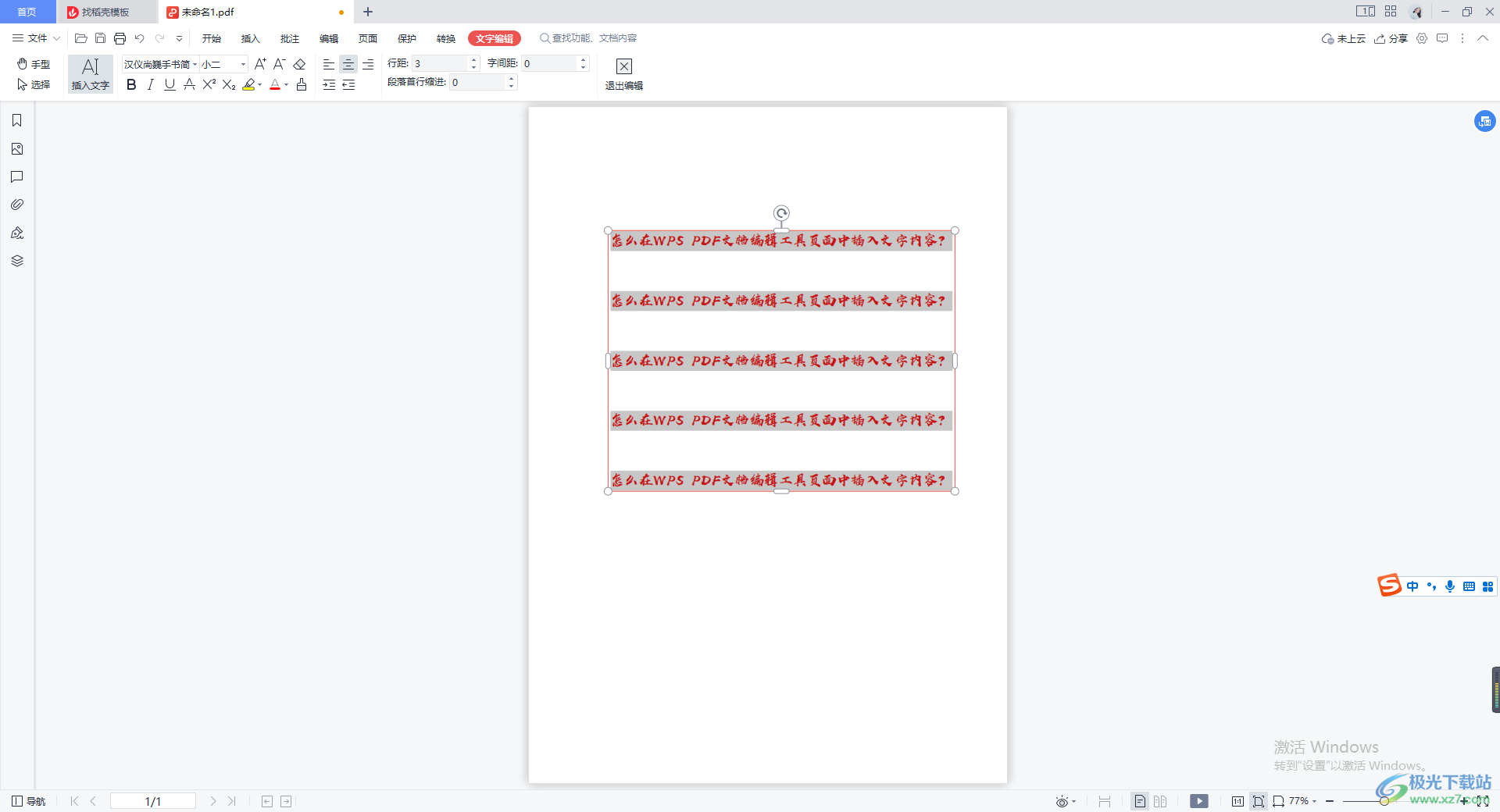Switch to two-page view

(1160, 801)
